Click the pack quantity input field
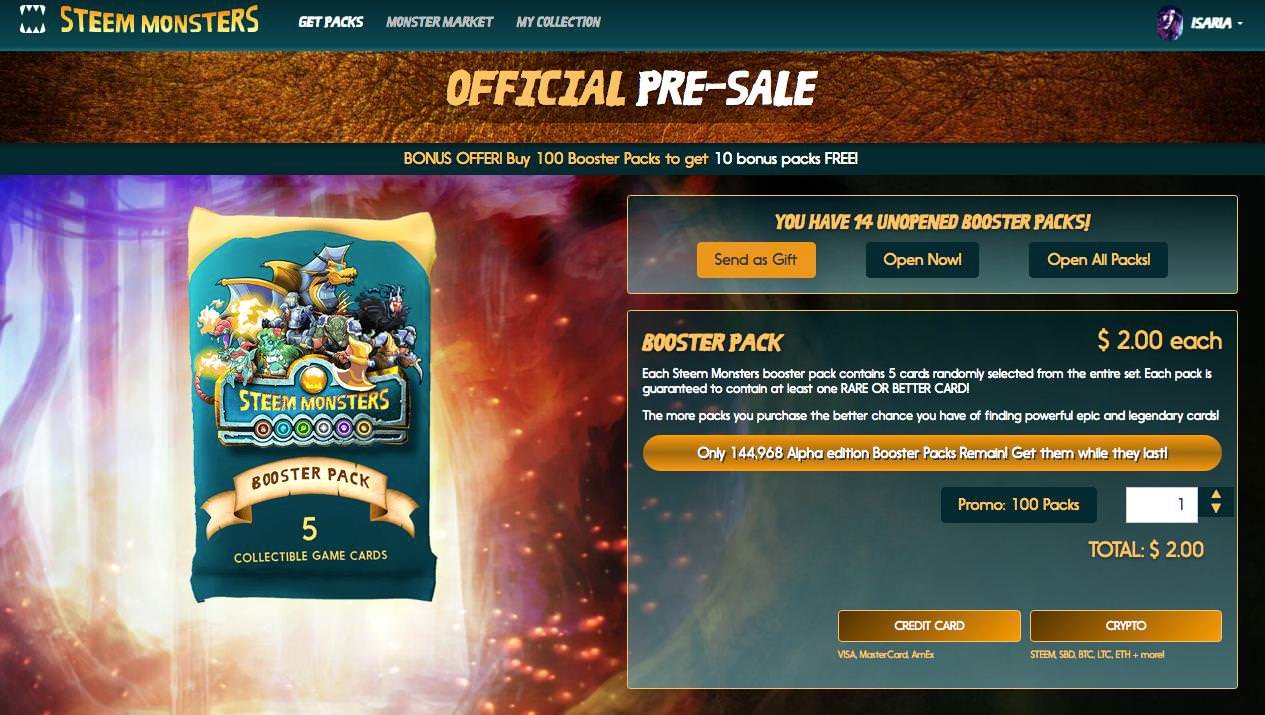 pyautogui.click(x=1162, y=505)
